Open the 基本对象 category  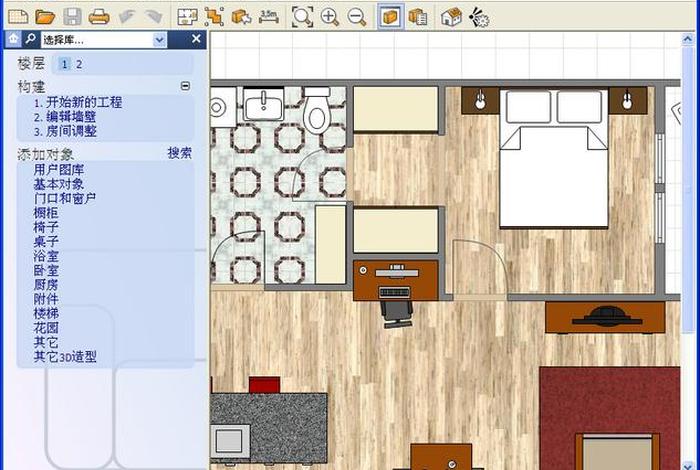pyautogui.click(x=58, y=184)
